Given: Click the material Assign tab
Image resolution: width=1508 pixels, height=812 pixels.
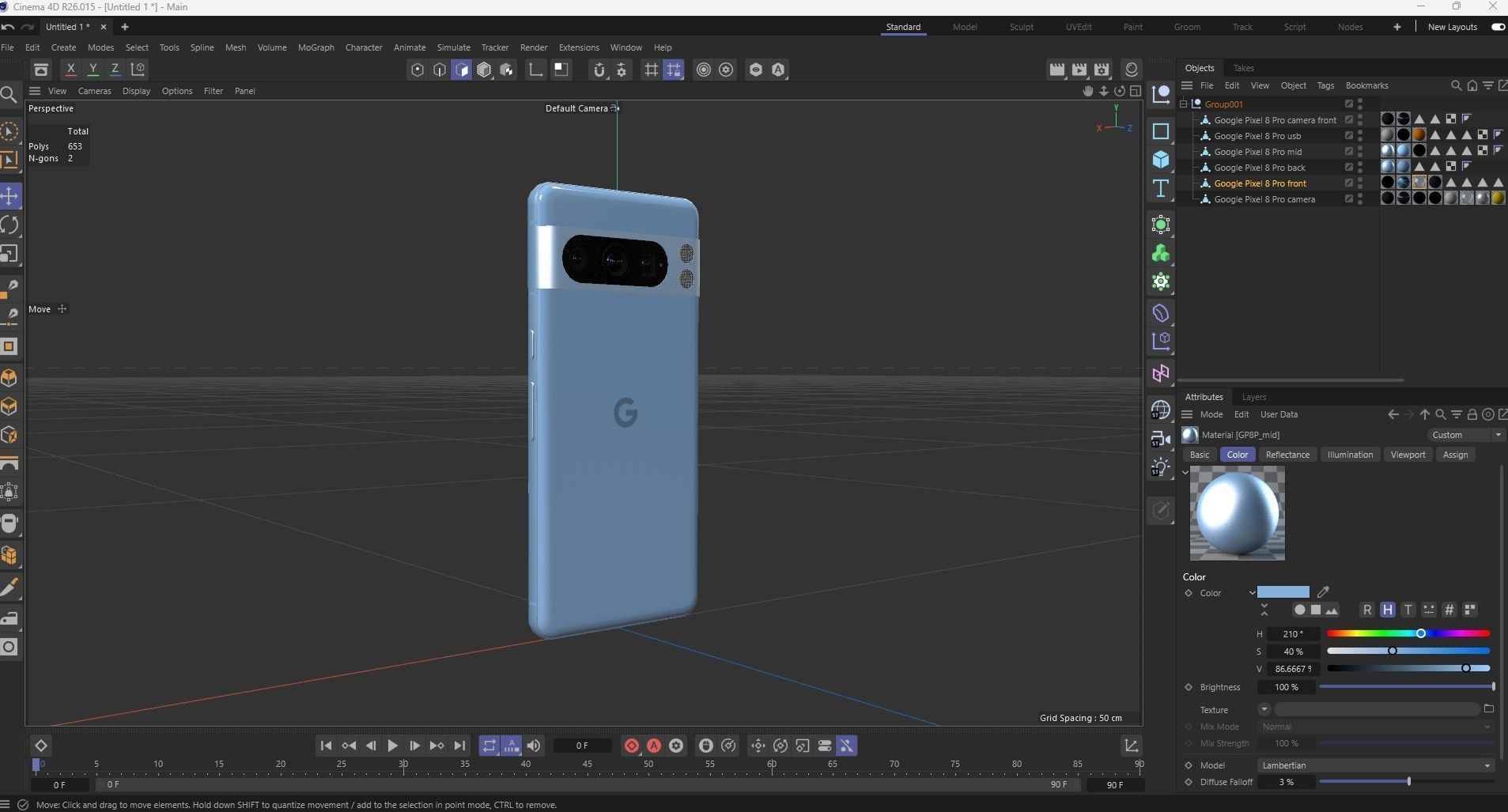Looking at the screenshot, I should click(x=1455, y=455).
